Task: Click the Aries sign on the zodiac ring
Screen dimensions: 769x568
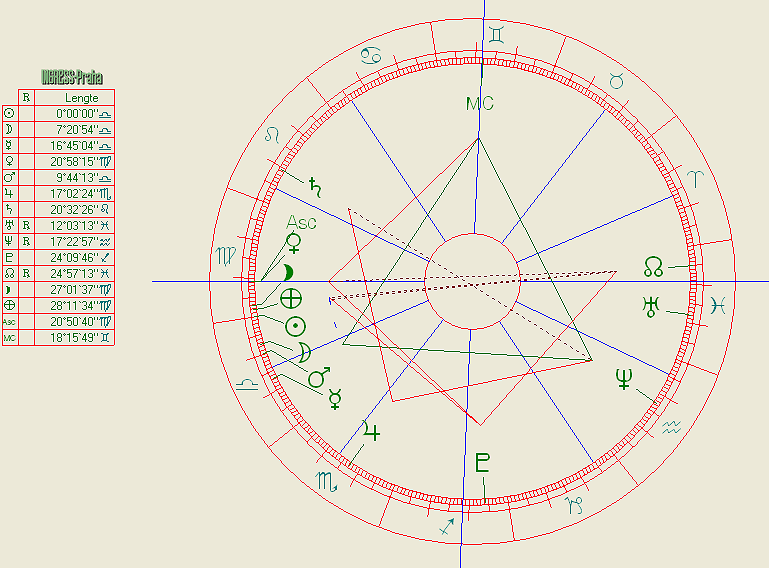Action: click(694, 180)
